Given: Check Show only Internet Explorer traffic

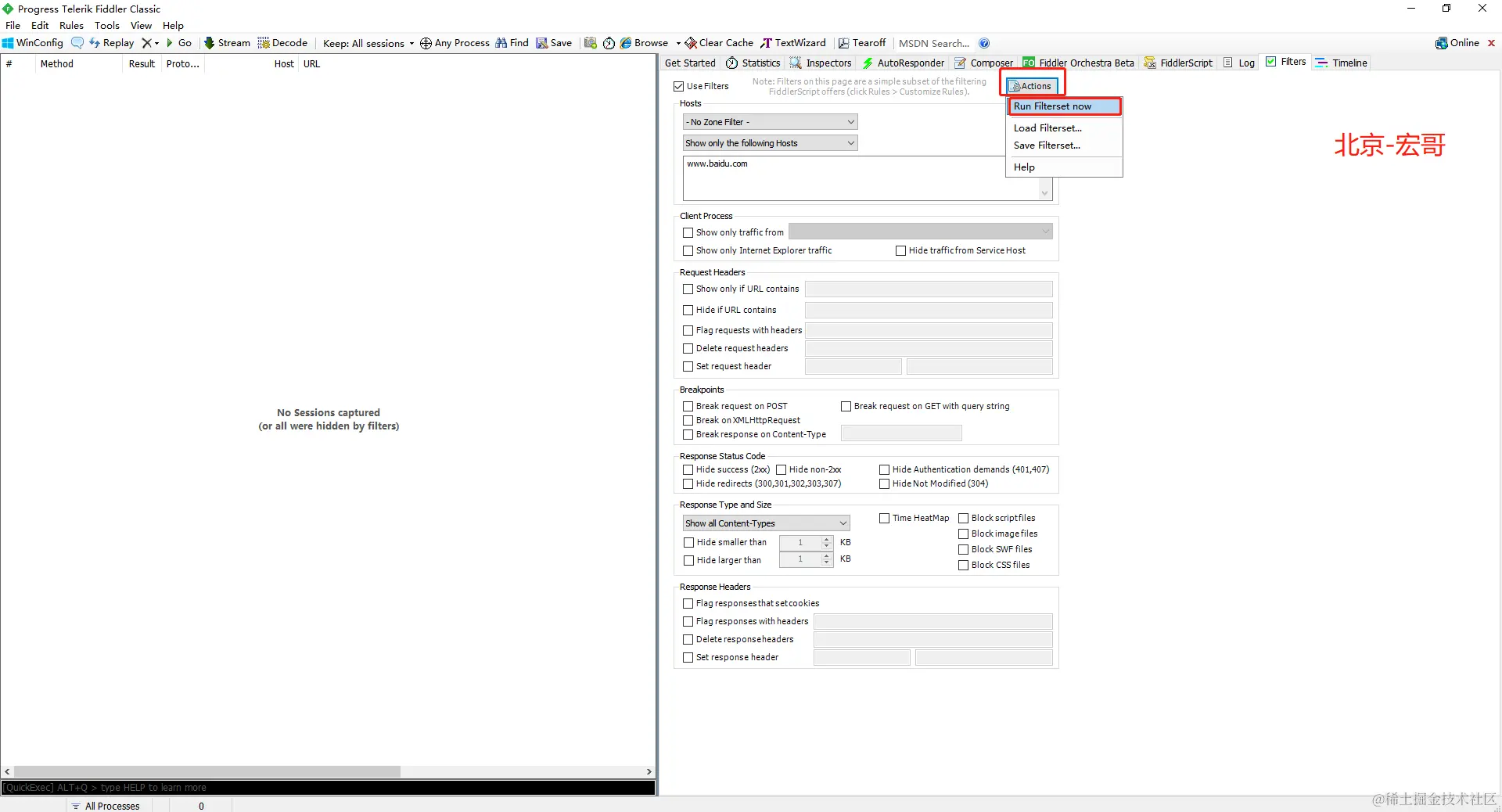Looking at the screenshot, I should coord(688,250).
